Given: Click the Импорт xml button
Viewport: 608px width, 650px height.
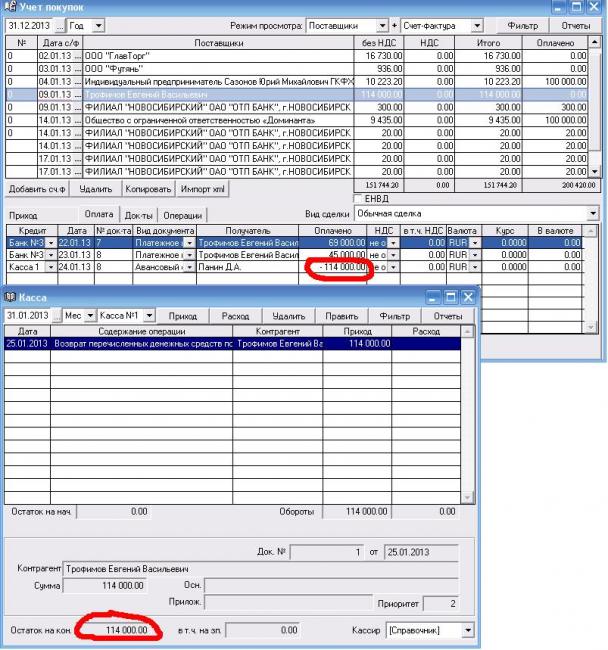Looking at the screenshot, I should [x=204, y=189].
